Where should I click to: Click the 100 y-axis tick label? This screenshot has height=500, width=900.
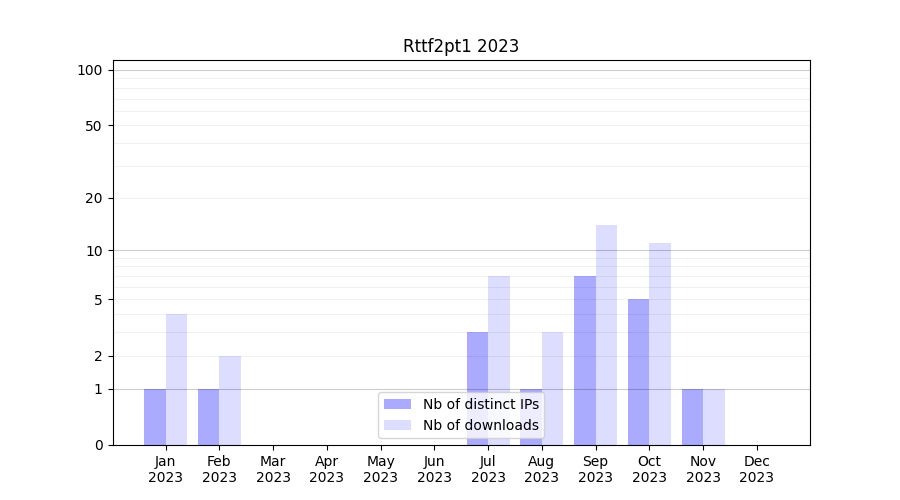[90, 70]
